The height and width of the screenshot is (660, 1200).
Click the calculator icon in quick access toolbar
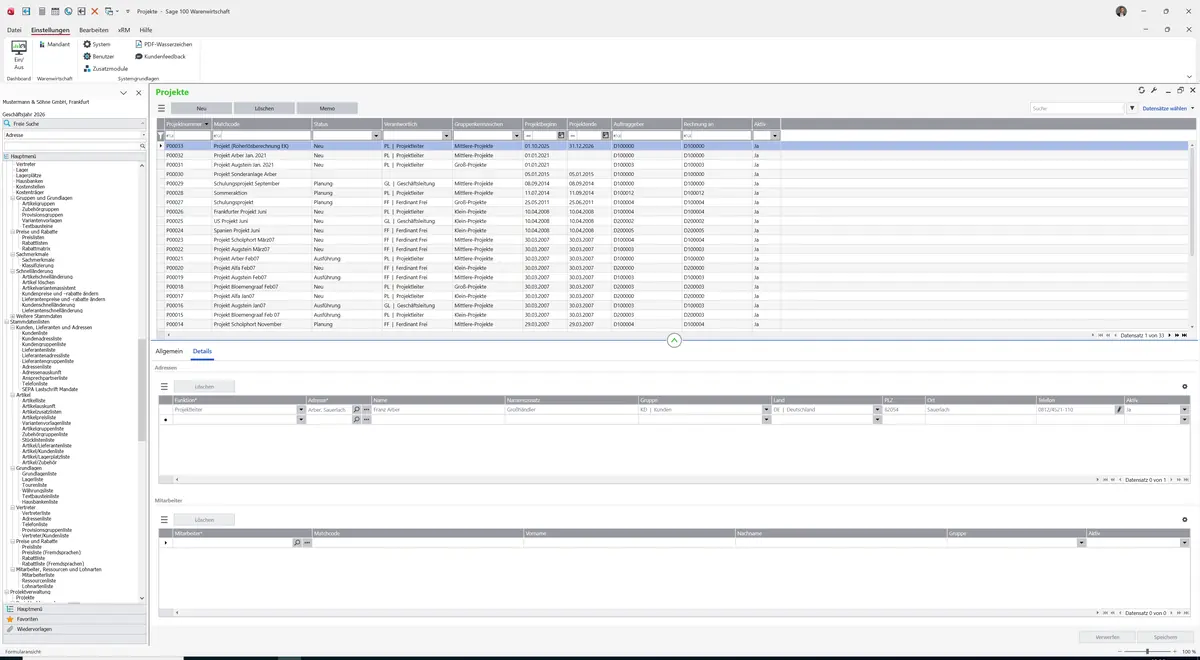[x=41, y=11]
